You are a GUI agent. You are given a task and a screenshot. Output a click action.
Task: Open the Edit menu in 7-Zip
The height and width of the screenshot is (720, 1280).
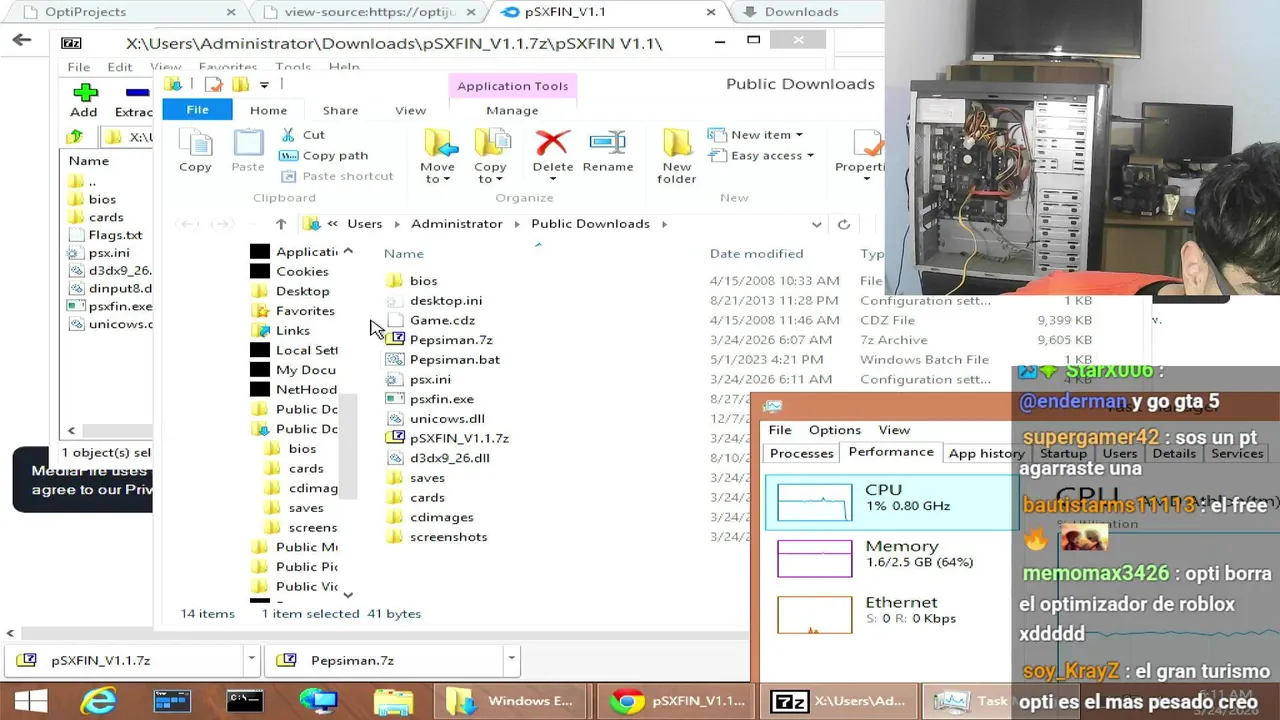[x=119, y=67]
